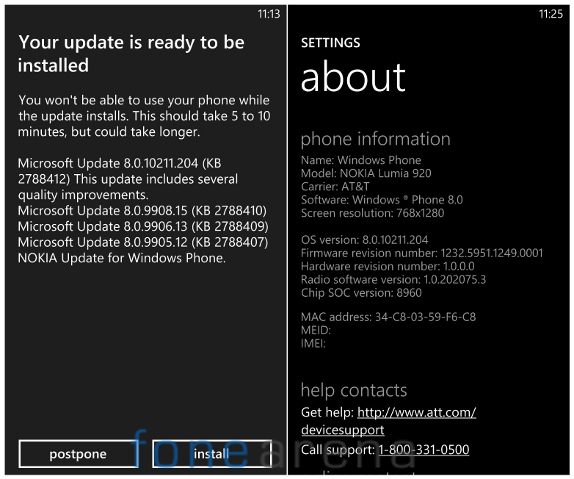Screen dimensions: 574x479
Task: Tap the Microsoft Update 8.0.9908.15 entry
Action: pos(142,211)
